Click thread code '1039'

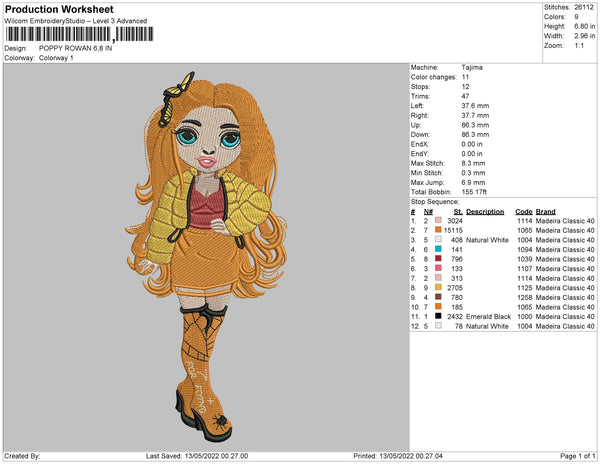click(x=524, y=259)
